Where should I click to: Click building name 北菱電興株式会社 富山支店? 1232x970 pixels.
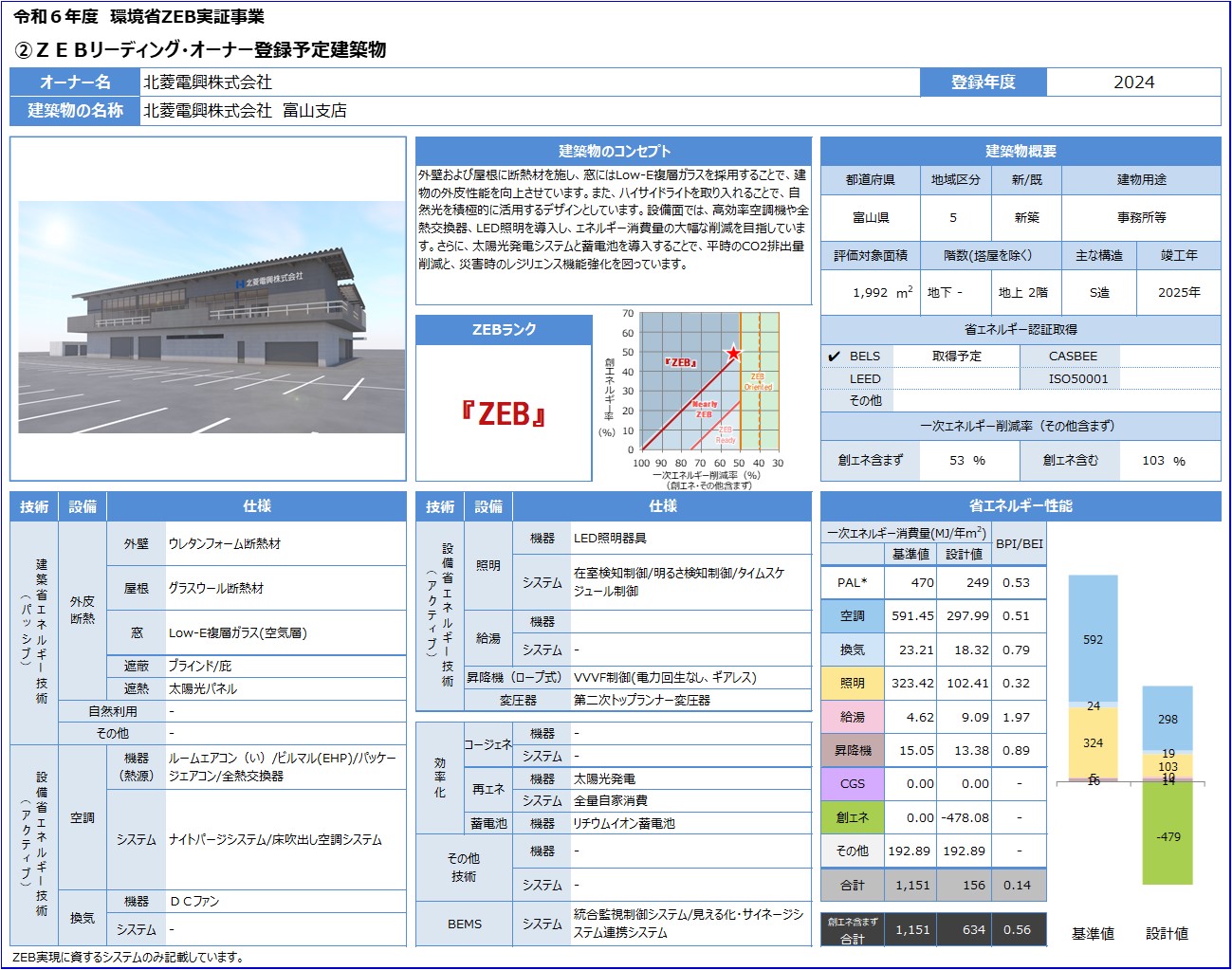coord(245,111)
